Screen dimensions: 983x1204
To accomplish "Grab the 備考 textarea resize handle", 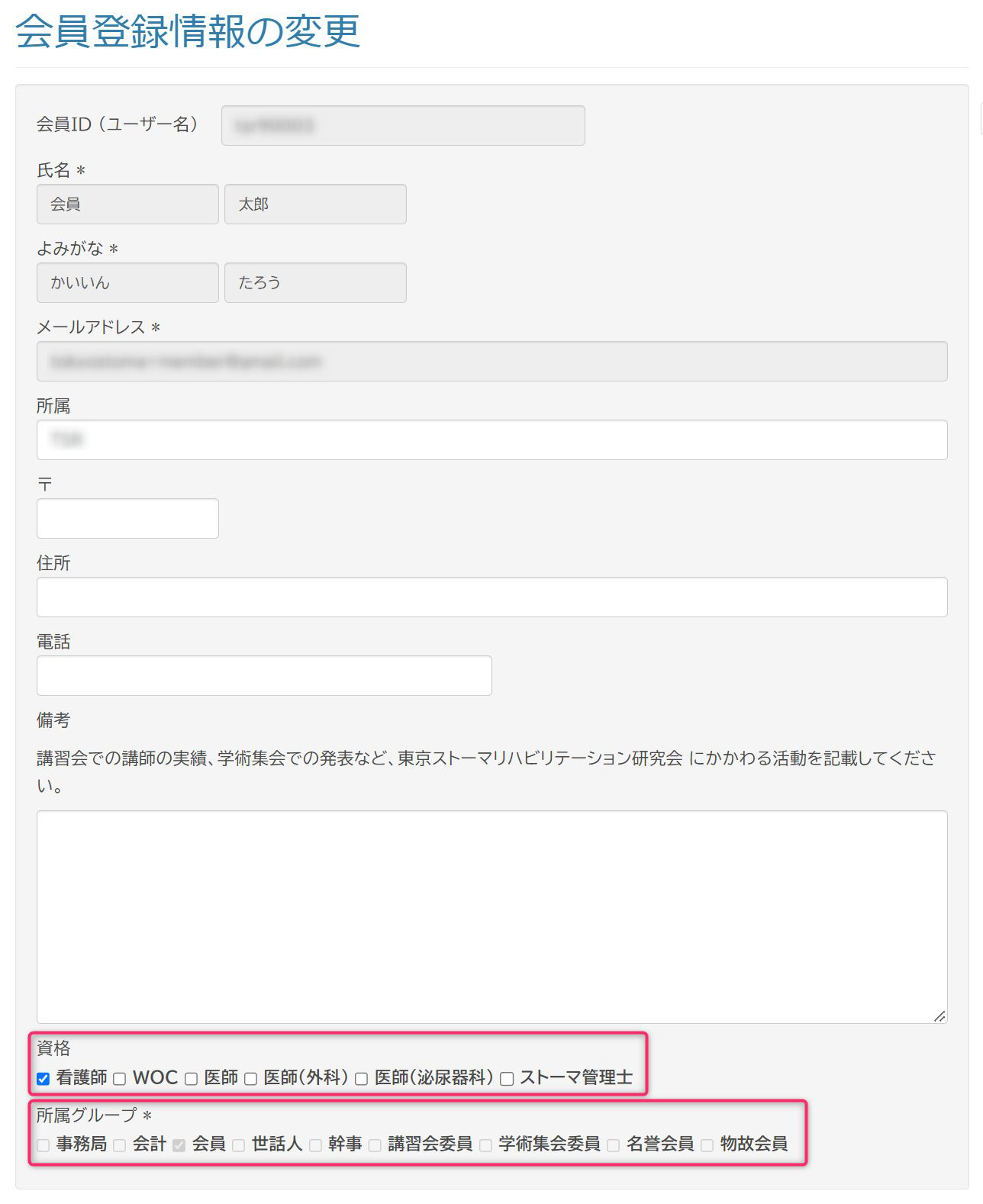I will coord(939,1016).
